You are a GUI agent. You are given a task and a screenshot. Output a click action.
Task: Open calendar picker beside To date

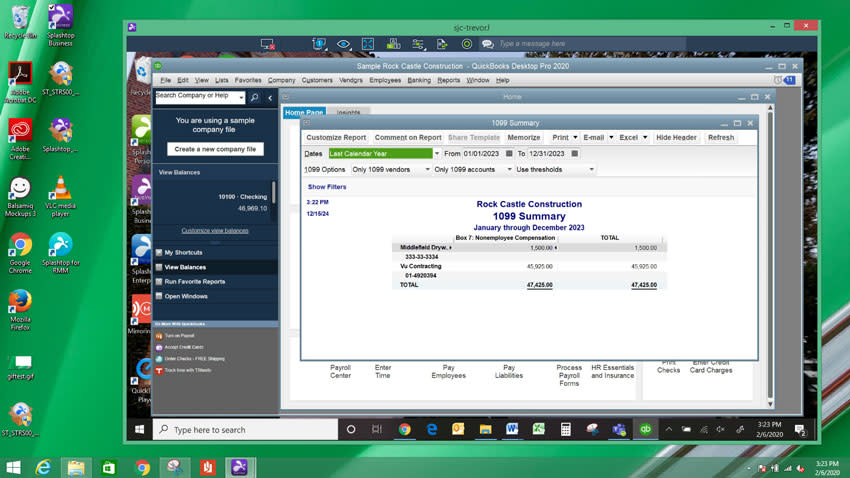[575, 154]
